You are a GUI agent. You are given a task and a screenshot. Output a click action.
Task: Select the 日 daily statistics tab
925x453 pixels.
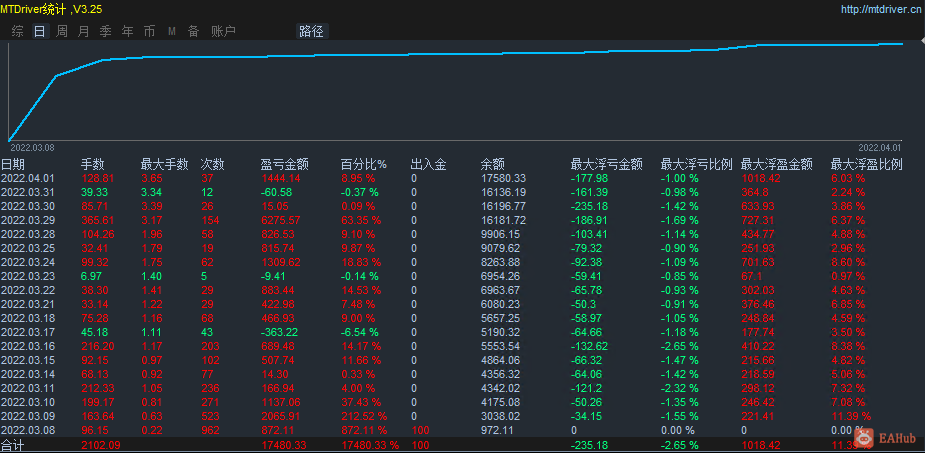pyautogui.click(x=40, y=31)
